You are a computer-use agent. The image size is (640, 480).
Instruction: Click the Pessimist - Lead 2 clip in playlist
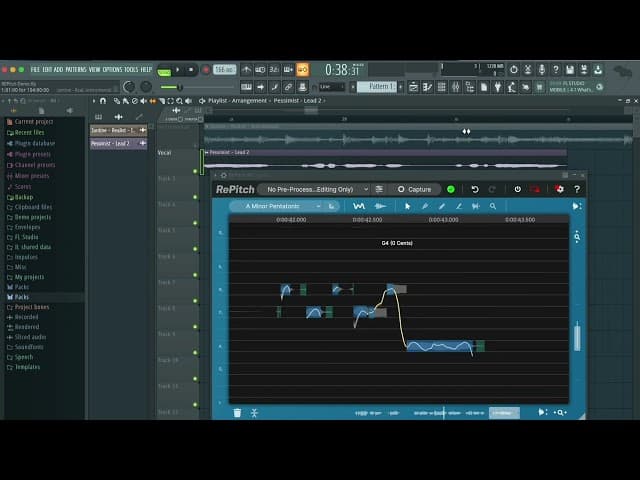(385, 159)
